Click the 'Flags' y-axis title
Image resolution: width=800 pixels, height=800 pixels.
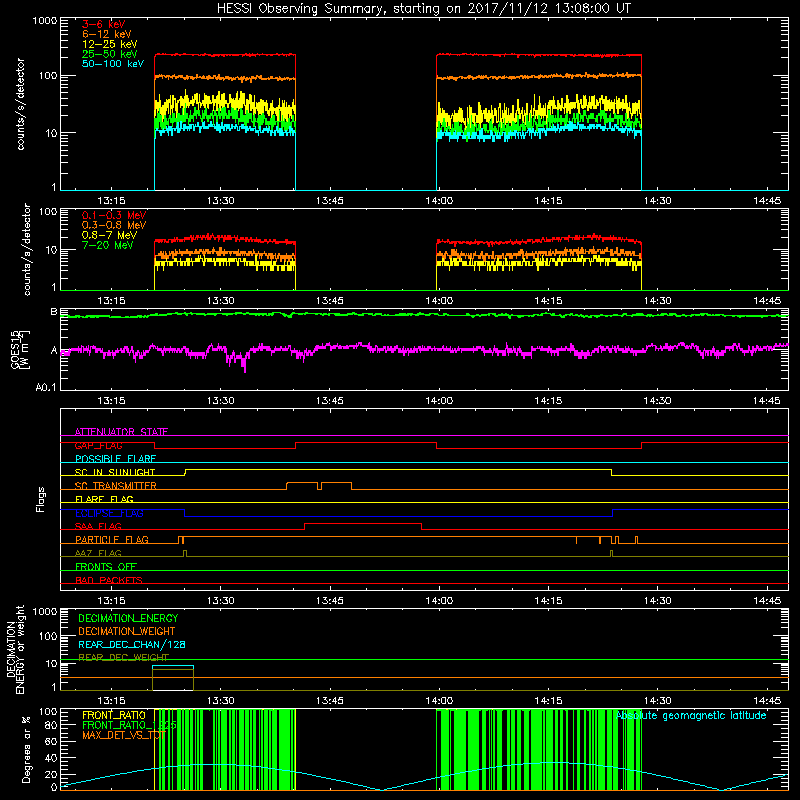(41, 499)
